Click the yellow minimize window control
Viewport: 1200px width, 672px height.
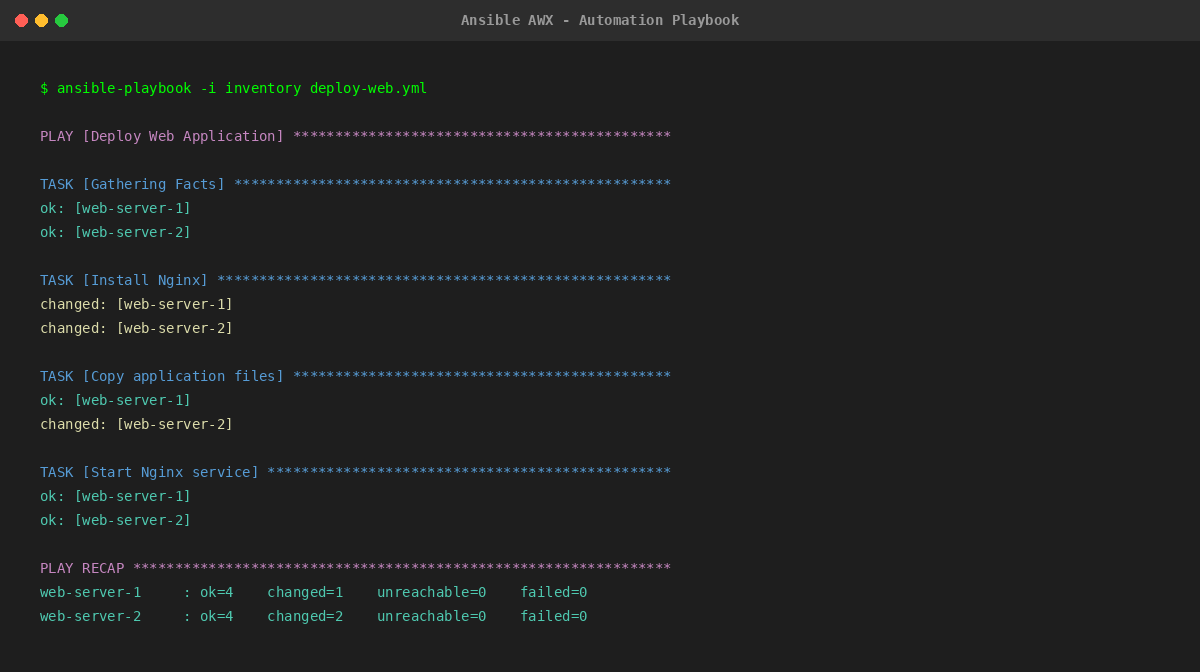41,19
